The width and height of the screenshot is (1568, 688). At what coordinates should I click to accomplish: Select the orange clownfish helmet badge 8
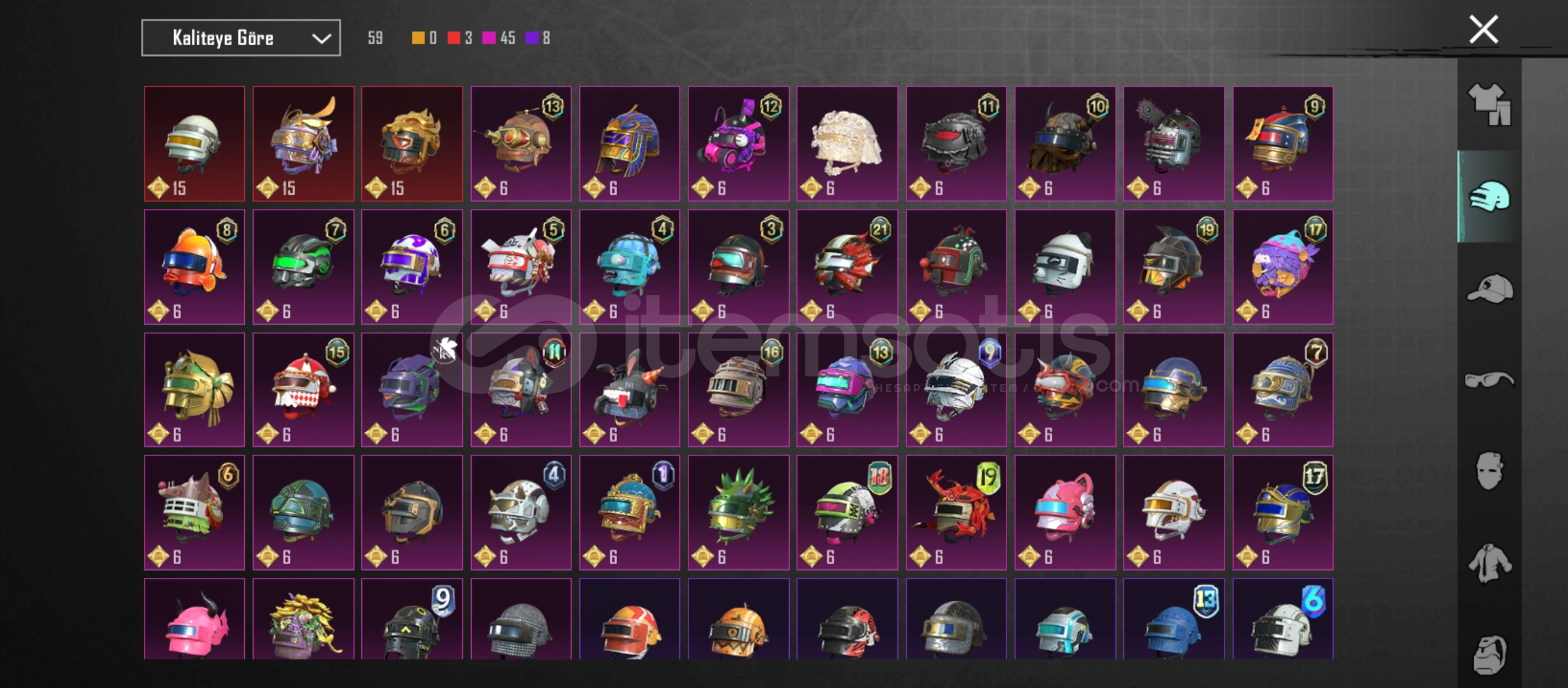pos(194,267)
